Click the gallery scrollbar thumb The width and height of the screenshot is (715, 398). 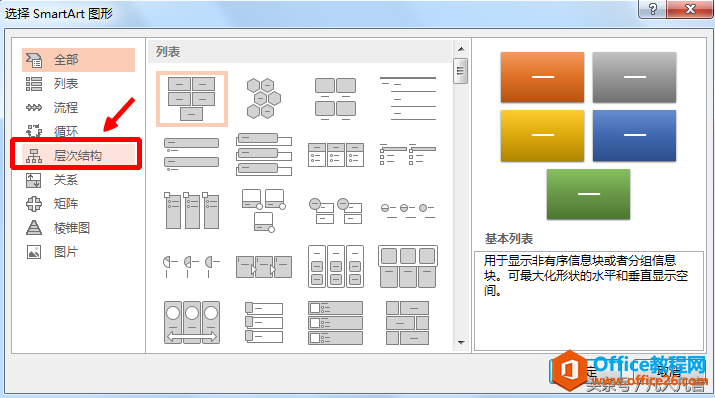click(x=461, y=71)
